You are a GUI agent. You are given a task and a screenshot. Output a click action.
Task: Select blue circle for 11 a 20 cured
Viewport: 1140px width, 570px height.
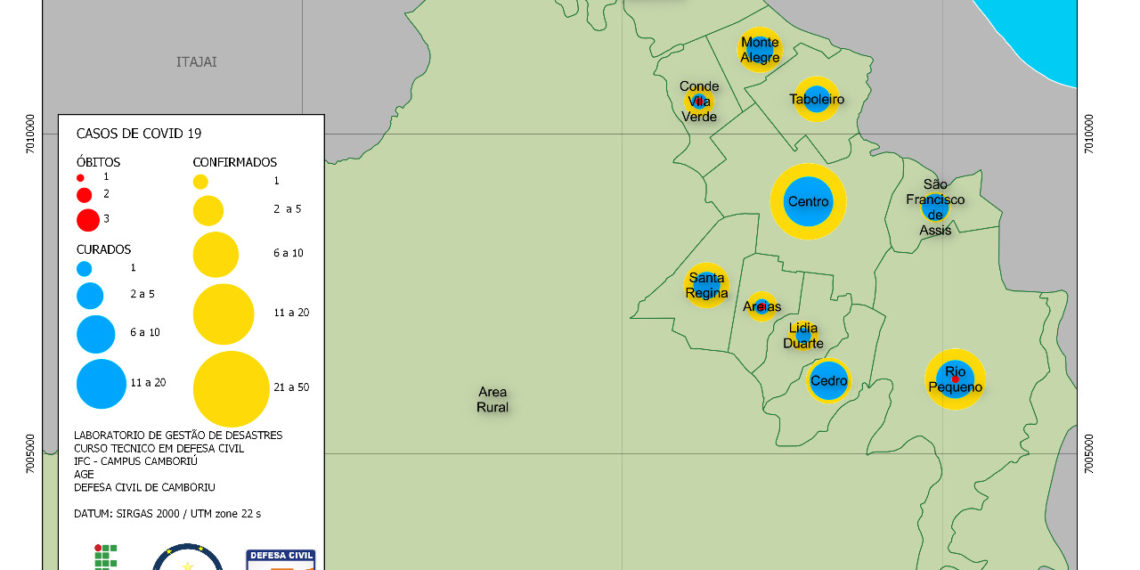coord(101,384)
